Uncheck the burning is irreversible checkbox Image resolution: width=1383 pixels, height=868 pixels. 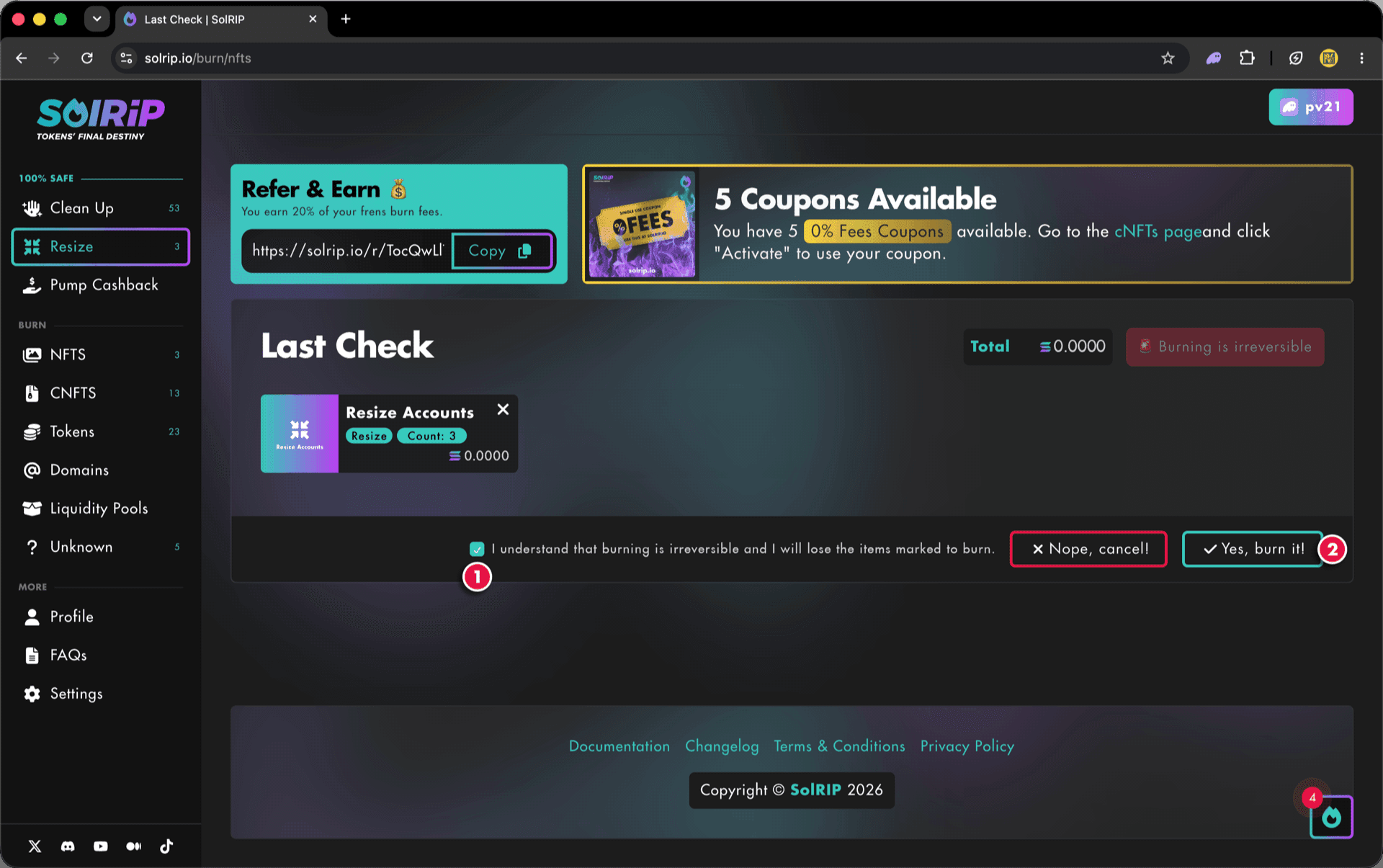477,549
